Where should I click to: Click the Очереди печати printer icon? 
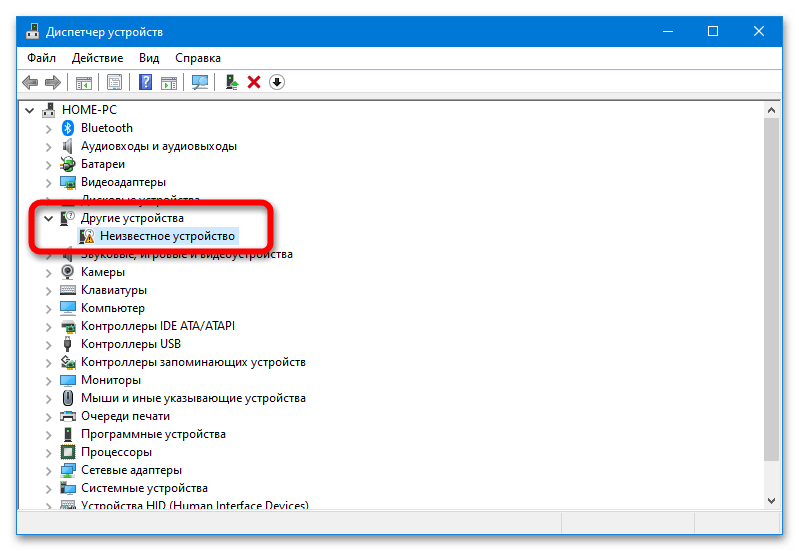[x=68, y=416]
